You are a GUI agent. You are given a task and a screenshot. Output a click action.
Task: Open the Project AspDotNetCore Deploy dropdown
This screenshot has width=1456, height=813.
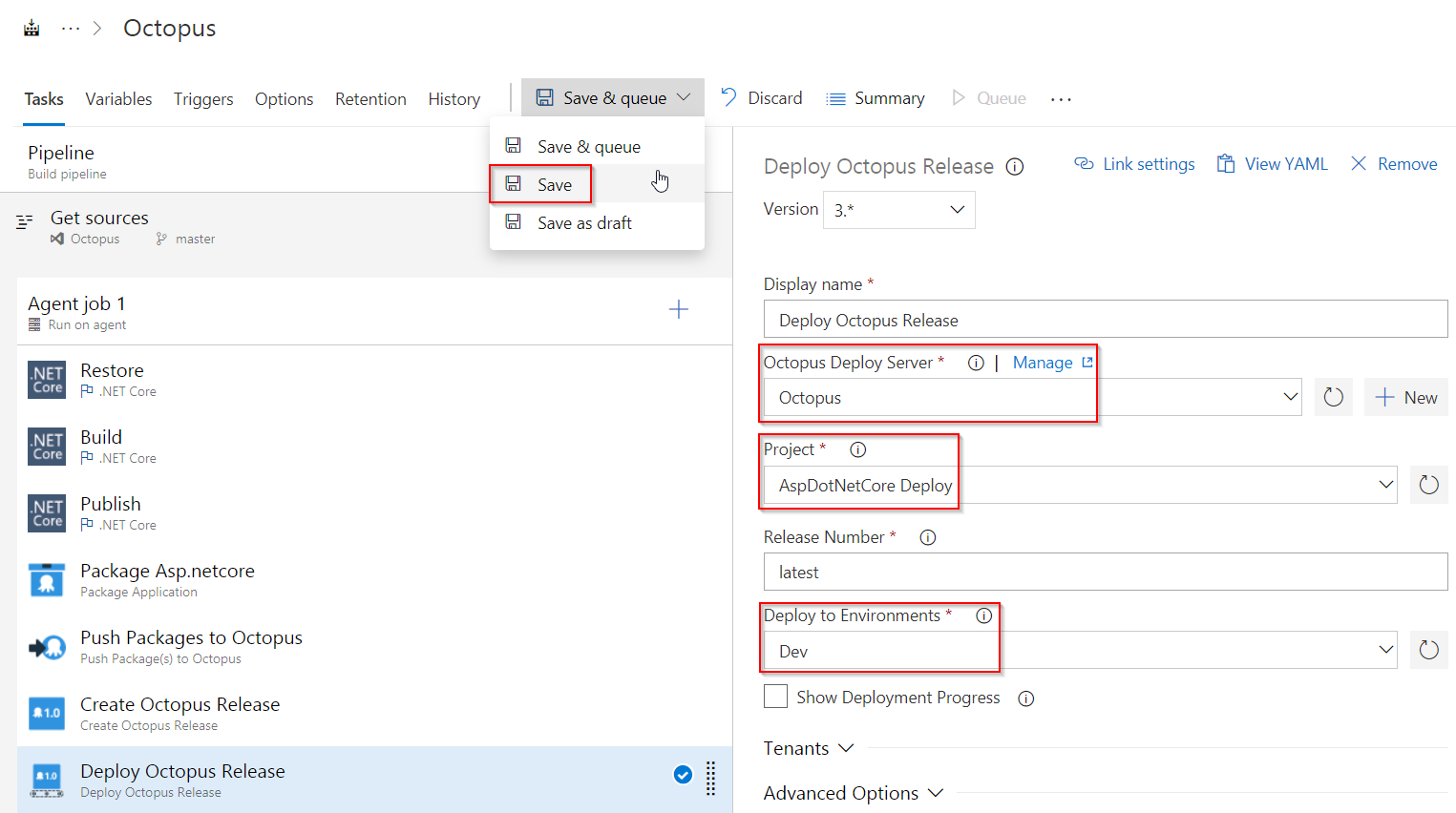pos(1081,485)
